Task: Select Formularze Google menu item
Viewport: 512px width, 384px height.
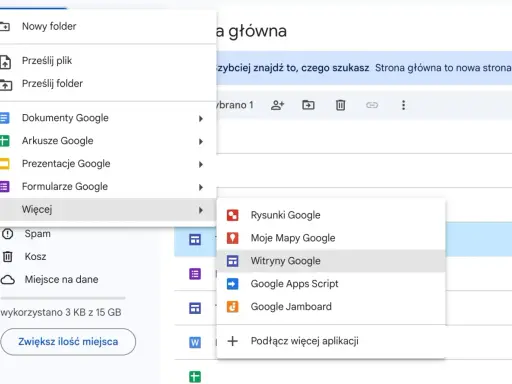Action: pyautogui.click(x=108, y=186)
